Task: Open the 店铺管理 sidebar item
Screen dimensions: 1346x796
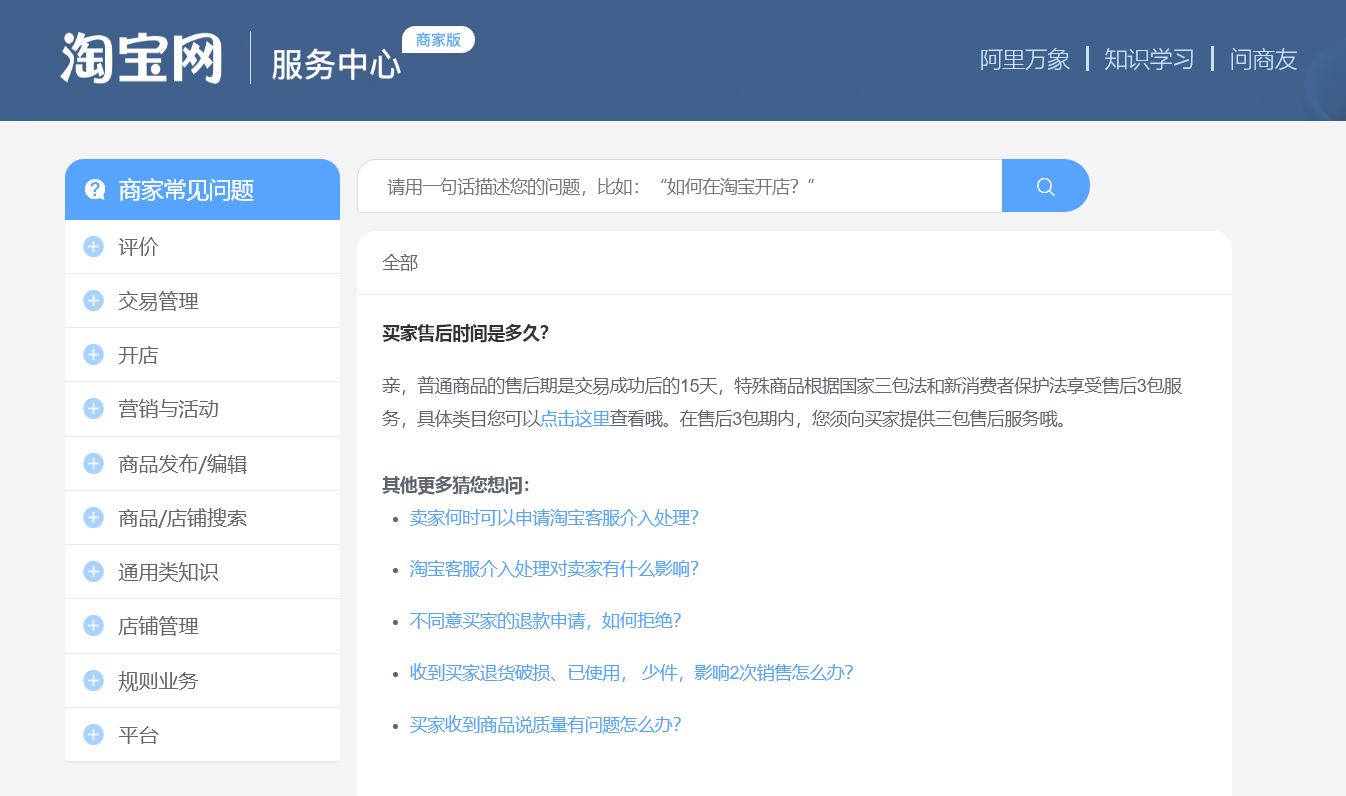Action: tap(202, 626)
